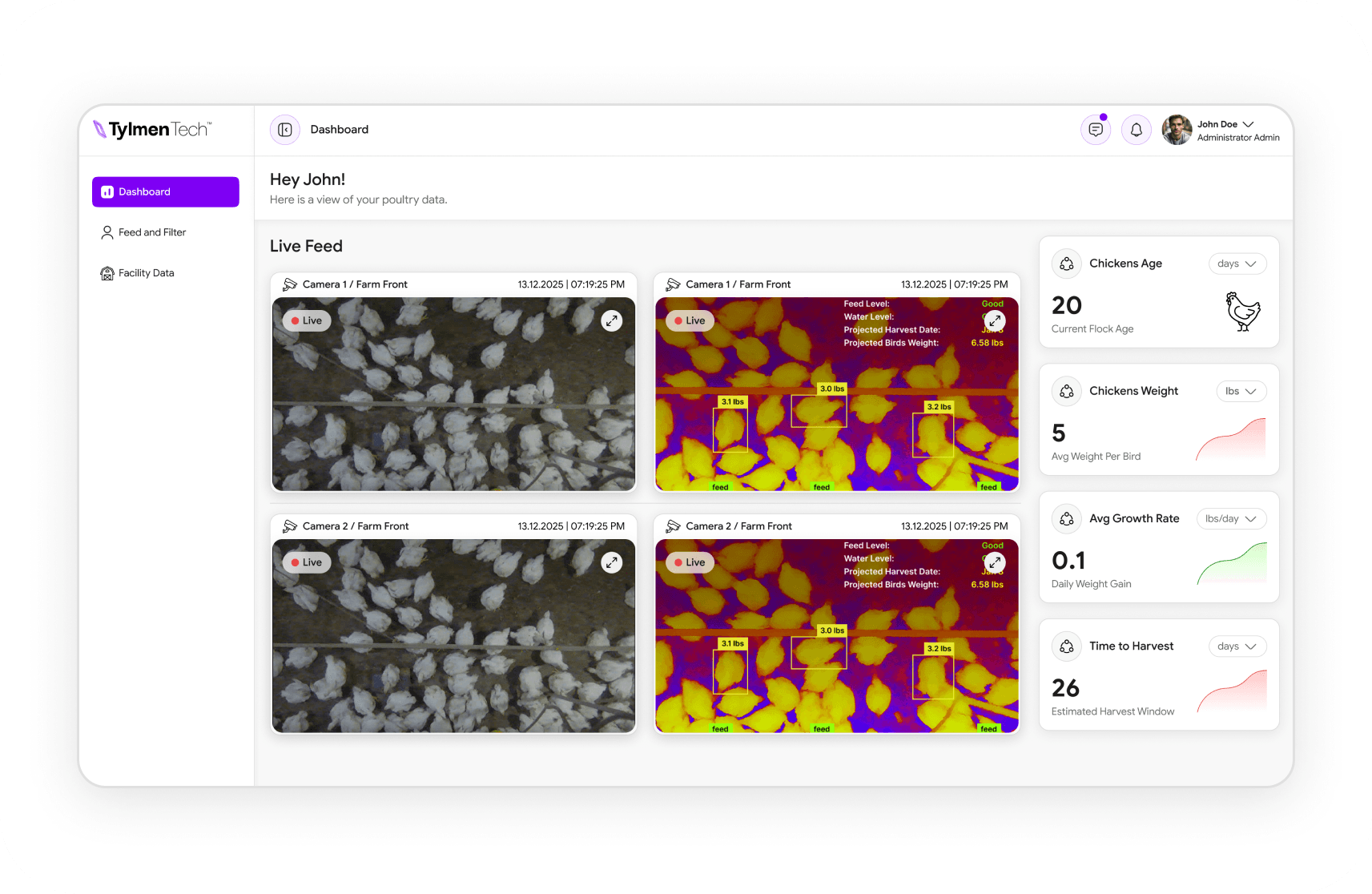Open the Time to Harvest days dropdown

[x=1237, y=646]
